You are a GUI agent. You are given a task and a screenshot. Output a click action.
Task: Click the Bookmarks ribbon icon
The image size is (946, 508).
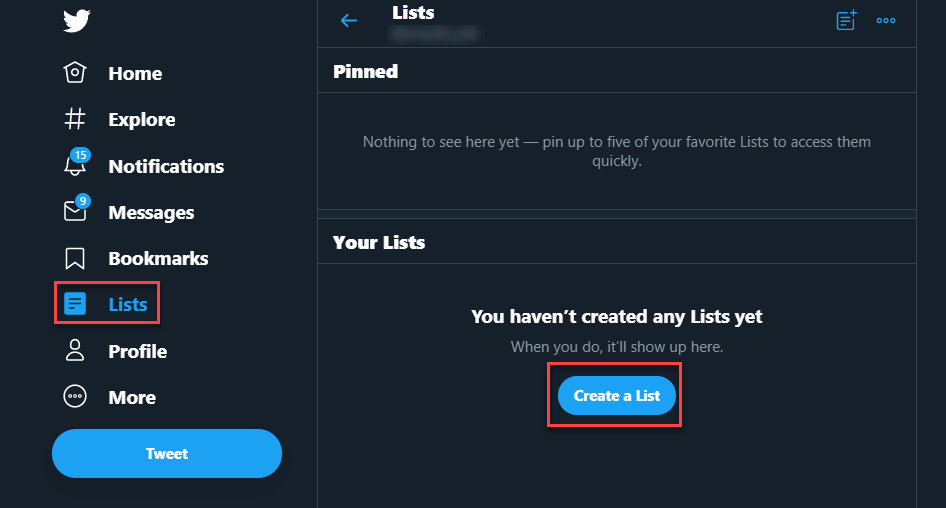[75, 259]
